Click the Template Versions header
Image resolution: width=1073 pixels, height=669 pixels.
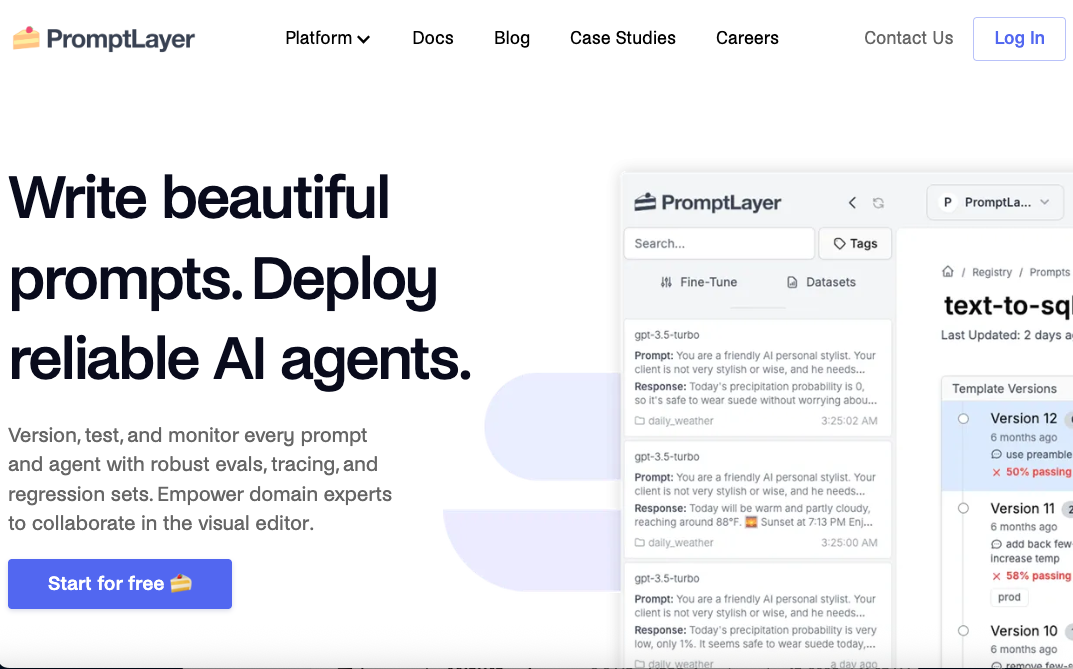[1005, 389]
